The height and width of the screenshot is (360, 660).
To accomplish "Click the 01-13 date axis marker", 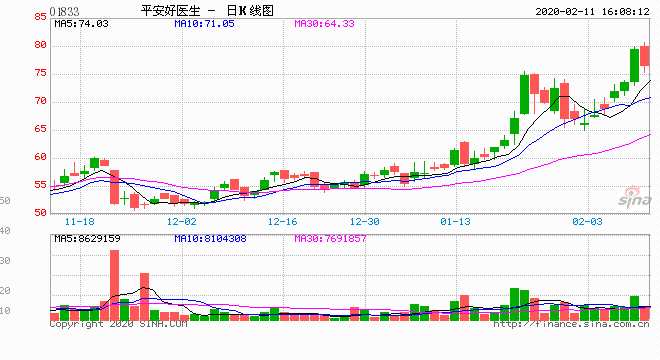I will pos(455,221).
